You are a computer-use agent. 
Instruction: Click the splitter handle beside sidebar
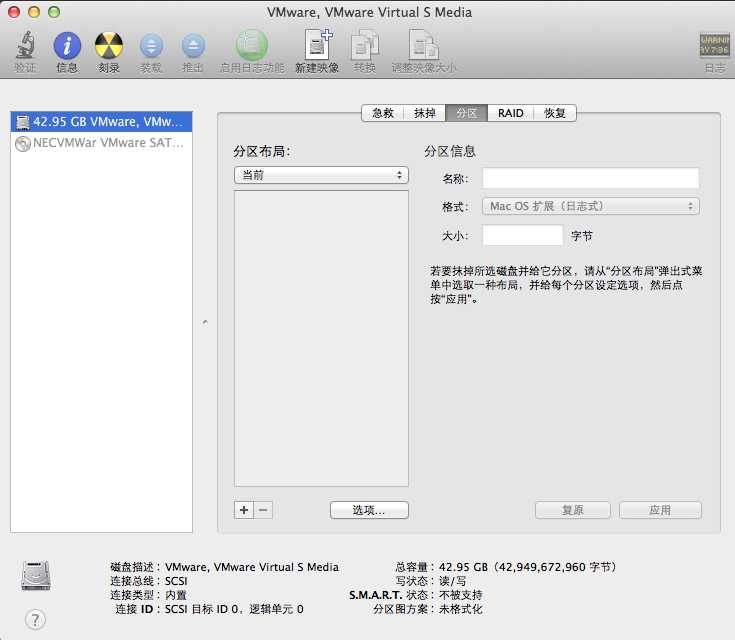coord(205,322)
